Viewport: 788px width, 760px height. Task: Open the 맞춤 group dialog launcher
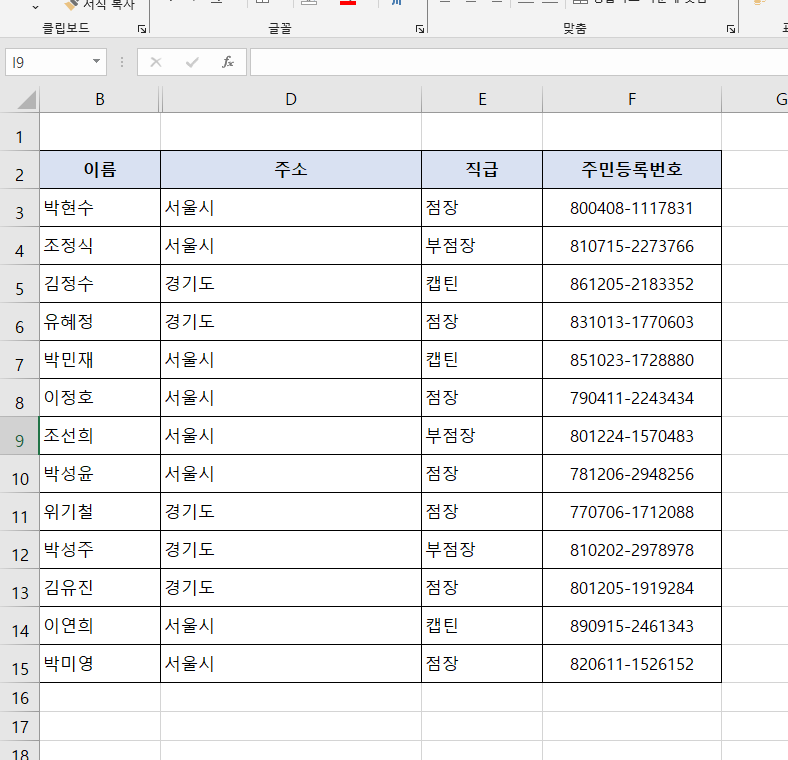[x=731, y=29]
